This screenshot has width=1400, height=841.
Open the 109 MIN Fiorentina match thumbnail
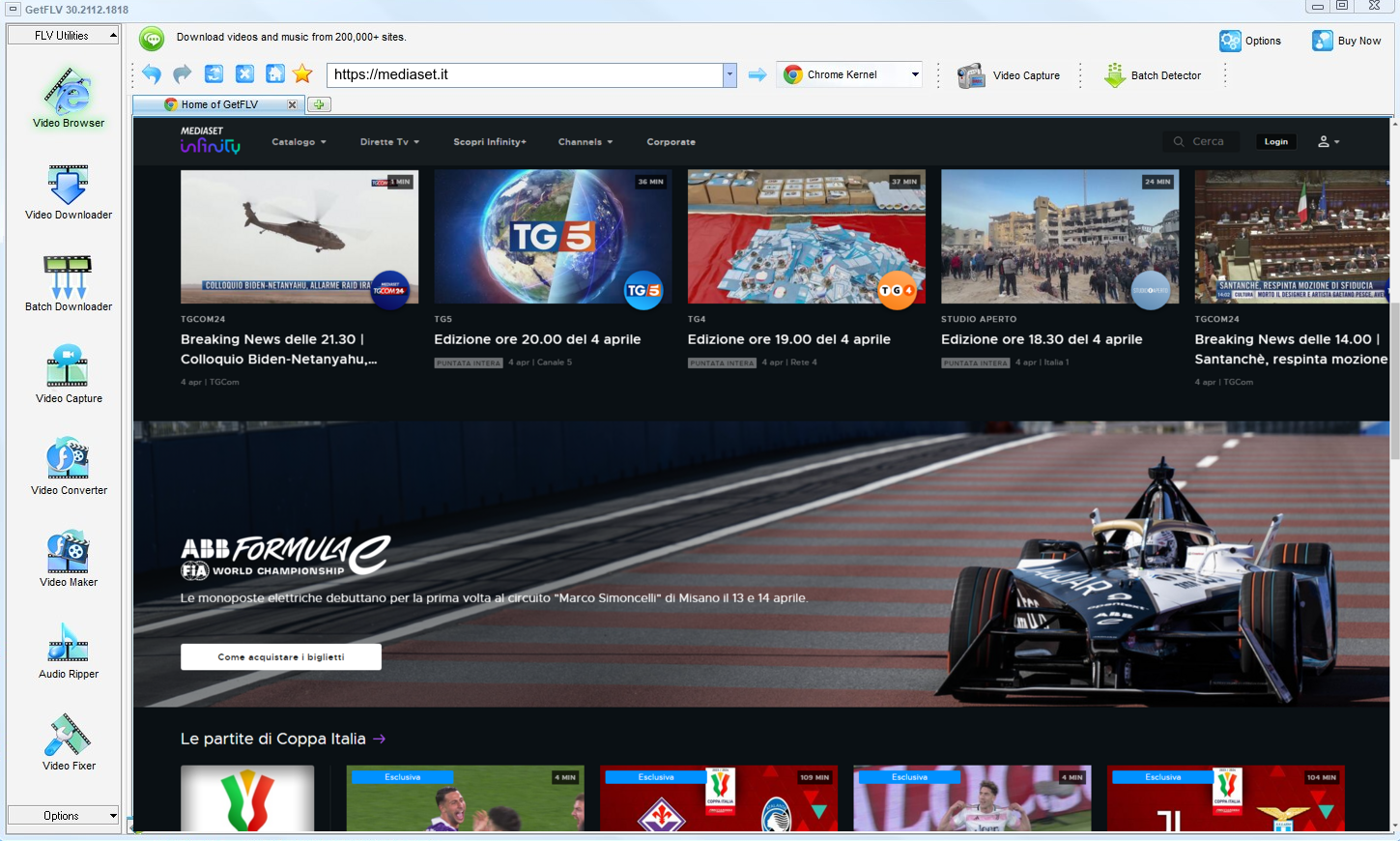719,798
